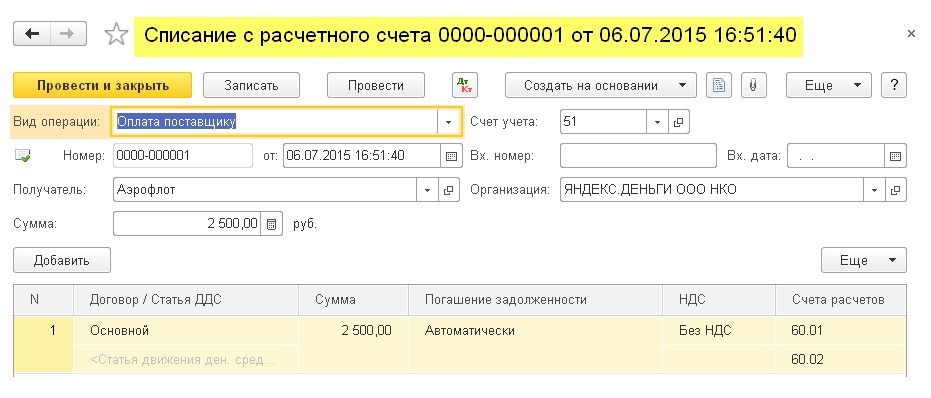Open attached files paperclip icon
This screenshot has height=398, width=931.
[x=753, y=85]
